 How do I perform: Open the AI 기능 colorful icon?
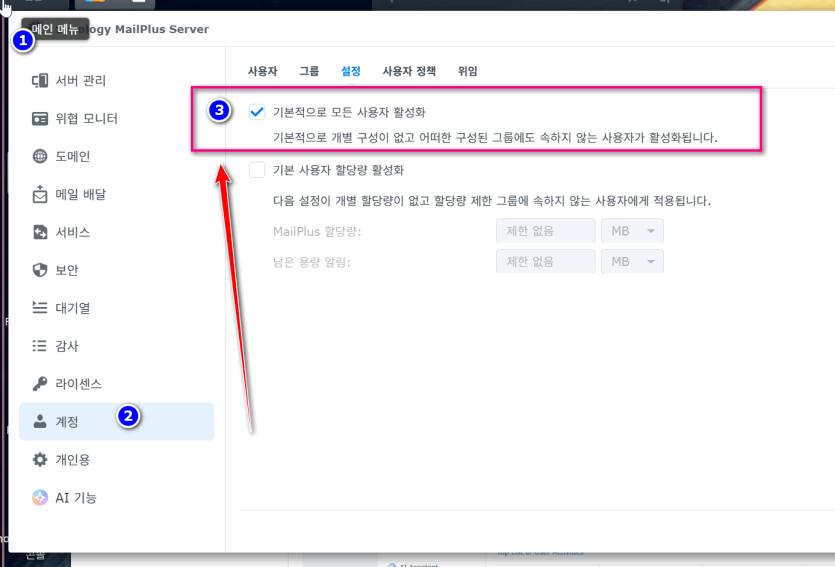[x=40, y=497]
